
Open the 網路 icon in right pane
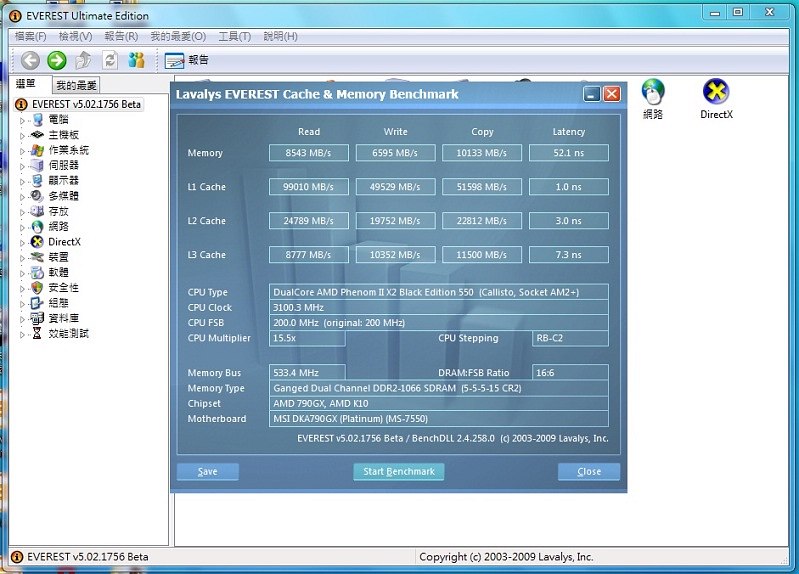click(x=653, y=100)
